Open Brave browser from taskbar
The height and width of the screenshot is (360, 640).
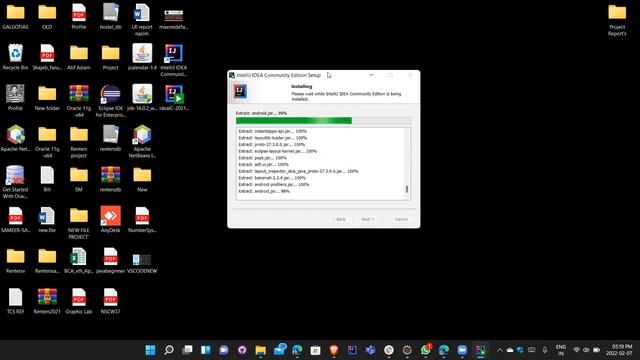334,350
